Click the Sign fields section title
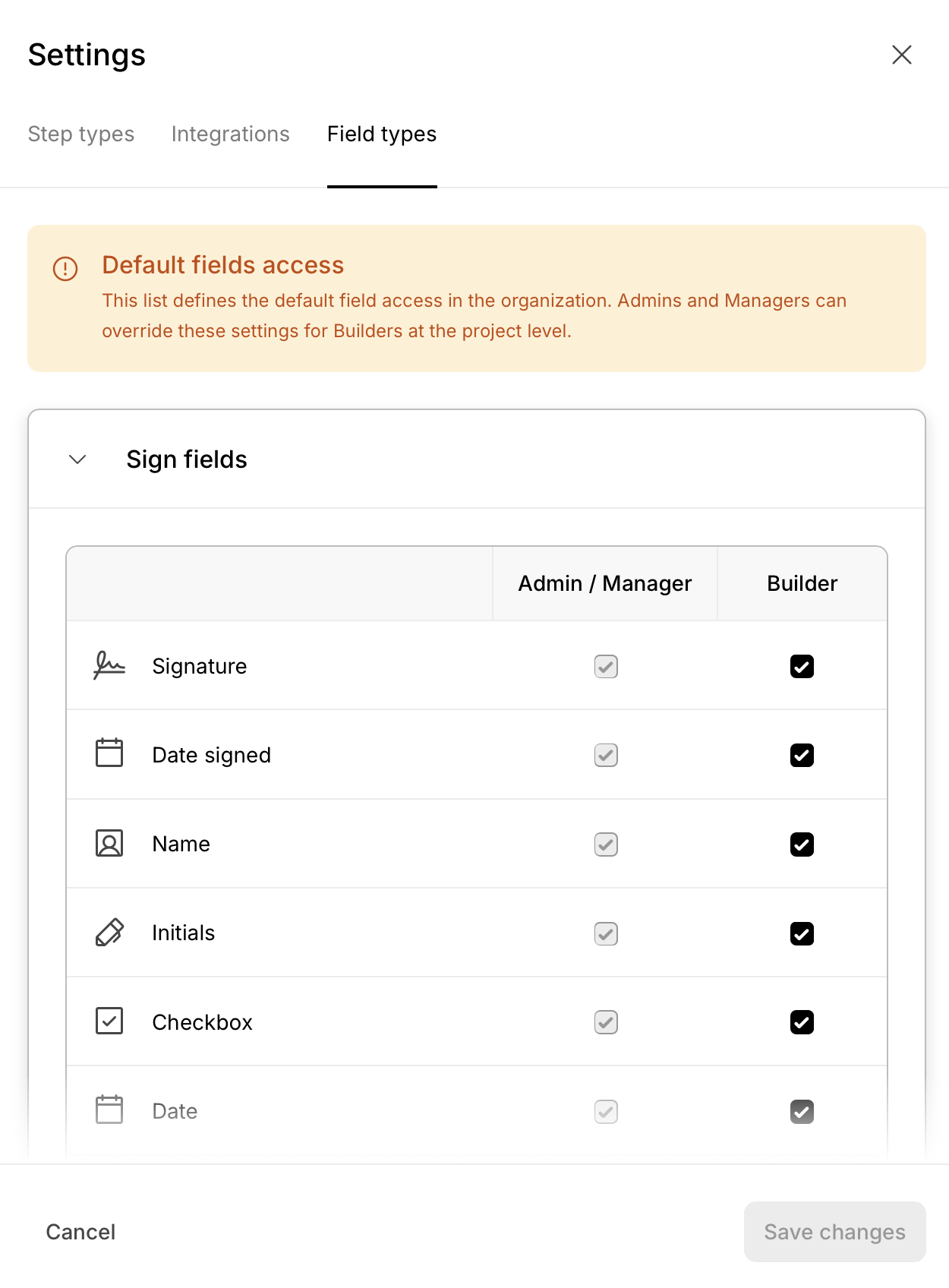The width and height of the screenshot is (949, 1288). [187, 459]
